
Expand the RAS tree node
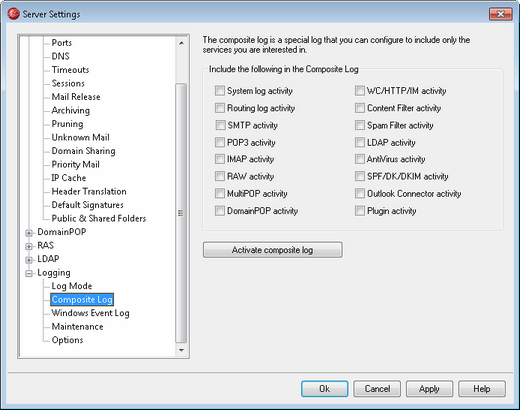(29, 246)
